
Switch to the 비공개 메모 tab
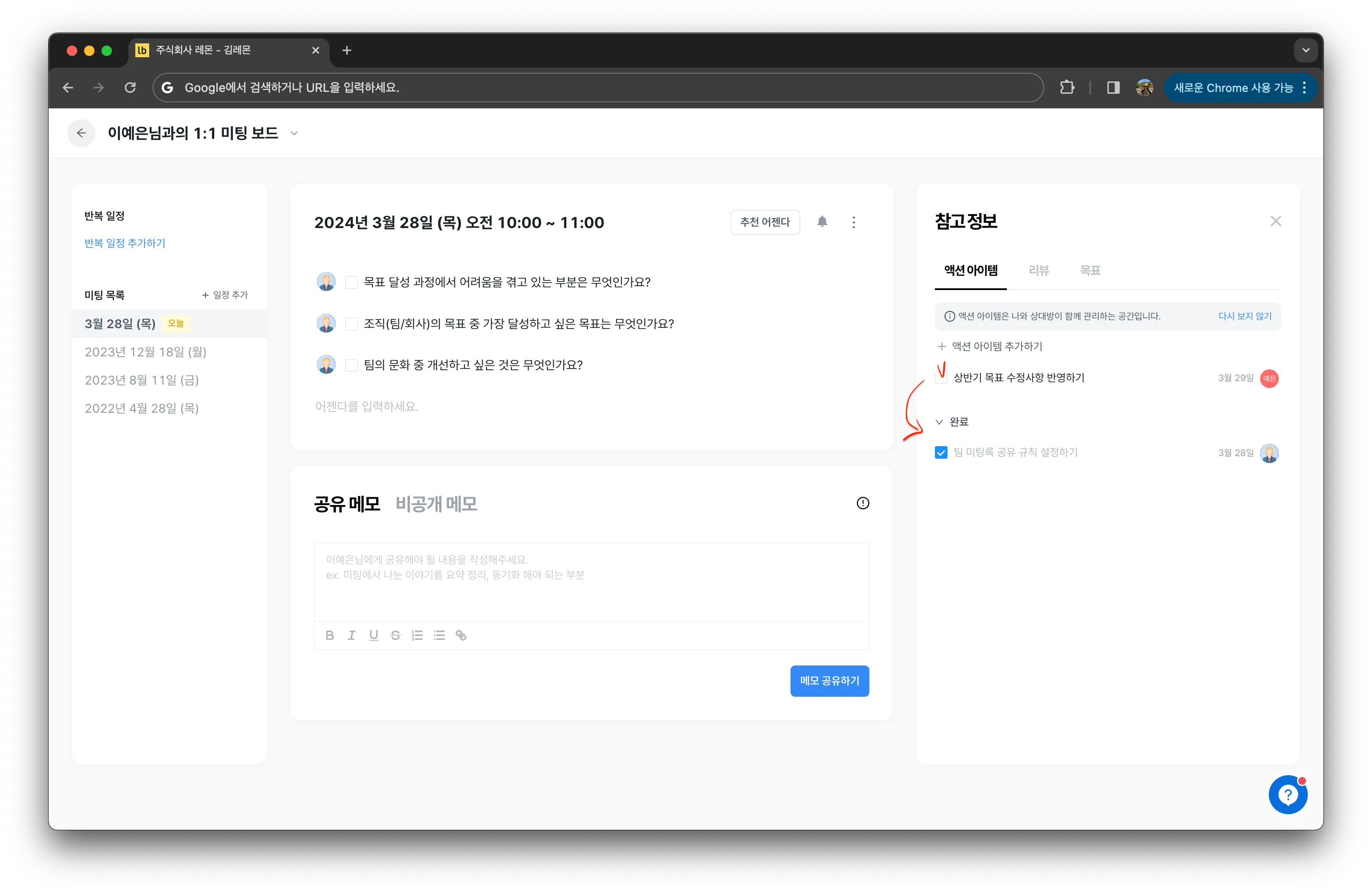click(436, 504)
